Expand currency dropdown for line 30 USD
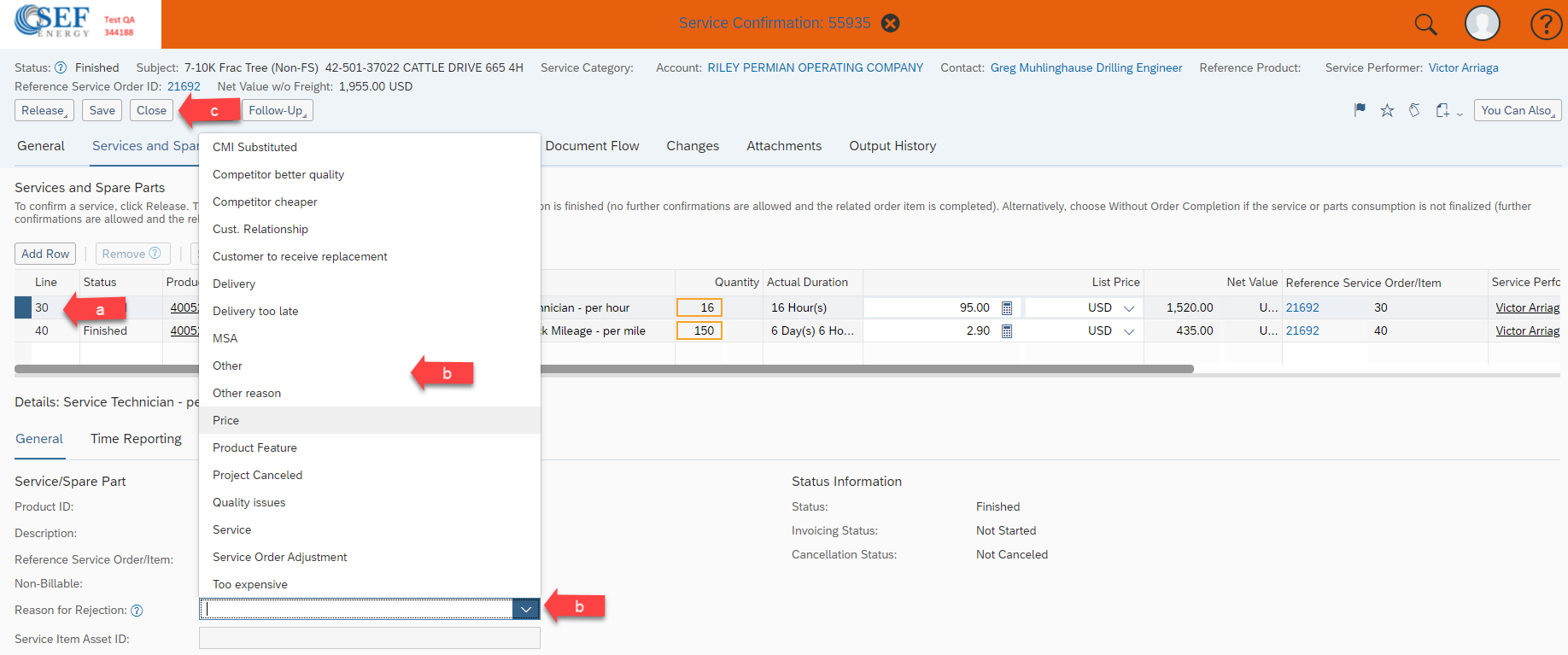The image size is (1568, 655). coord(1129,308)
